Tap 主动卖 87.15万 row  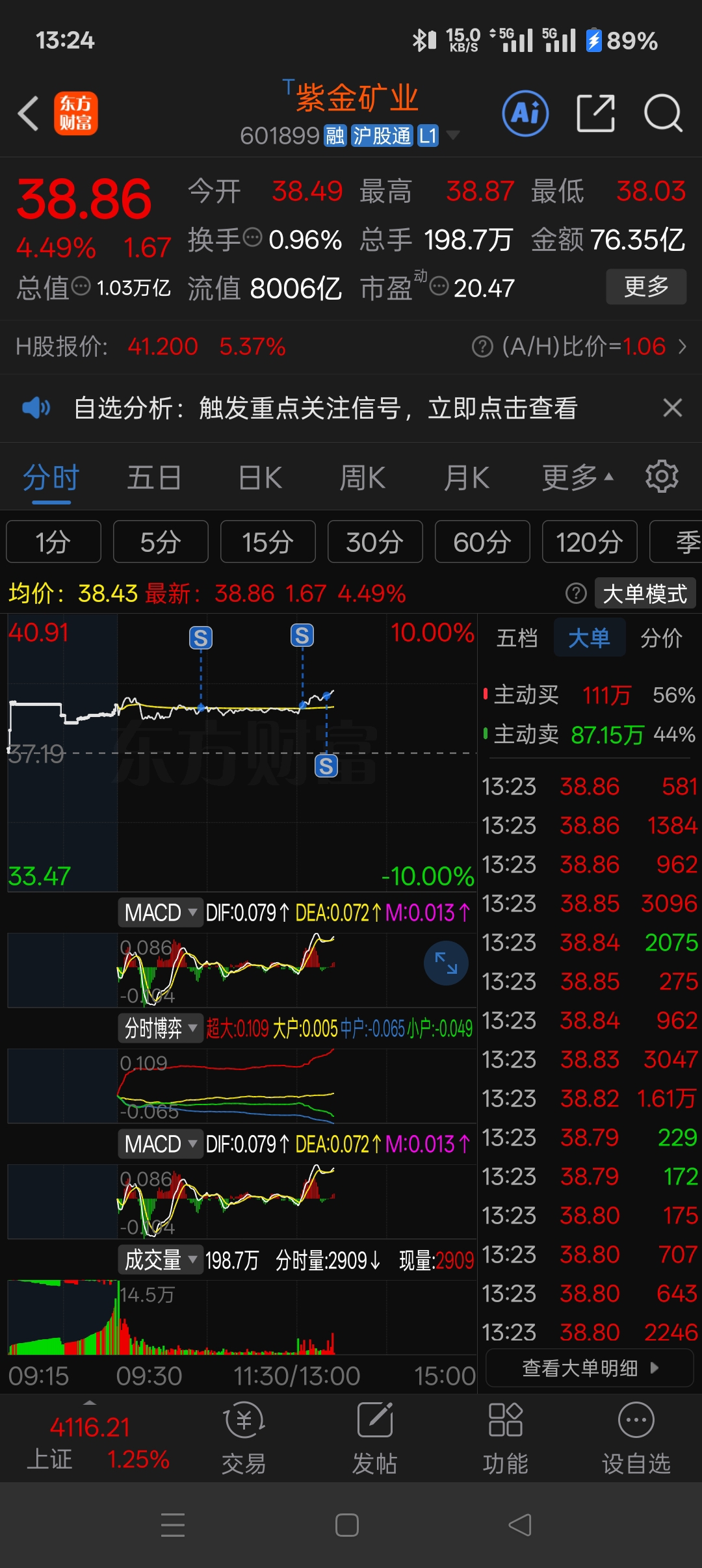click(590, 735)
